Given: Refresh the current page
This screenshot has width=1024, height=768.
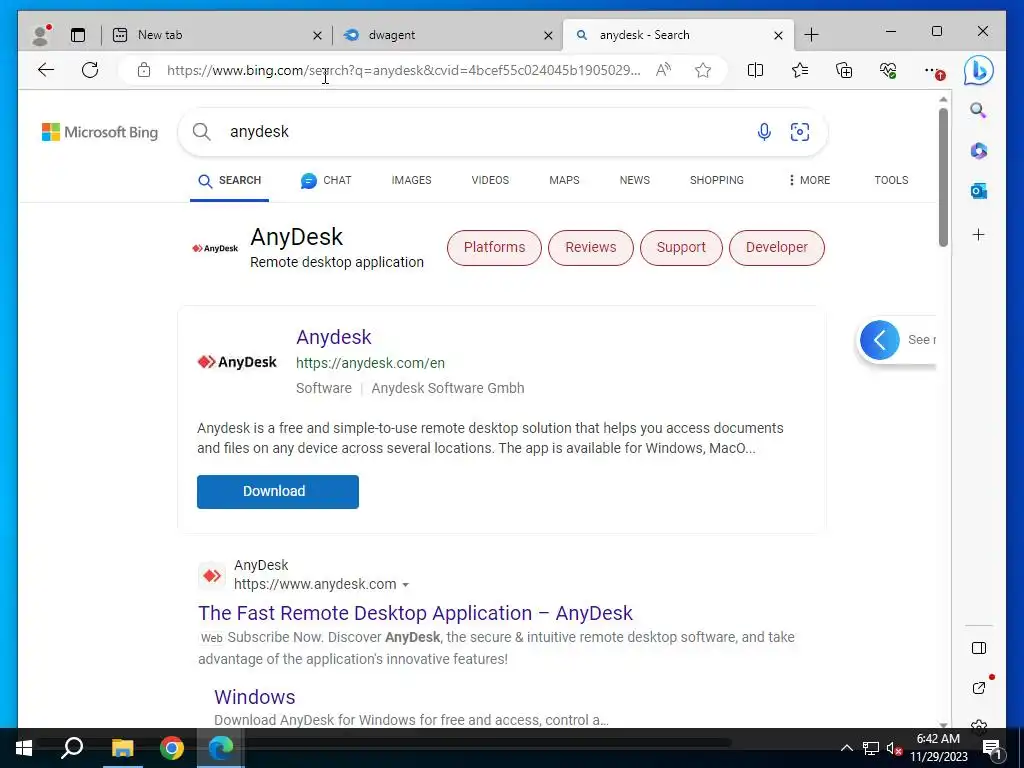Looking at the screenshot, I should pos(90,70).
